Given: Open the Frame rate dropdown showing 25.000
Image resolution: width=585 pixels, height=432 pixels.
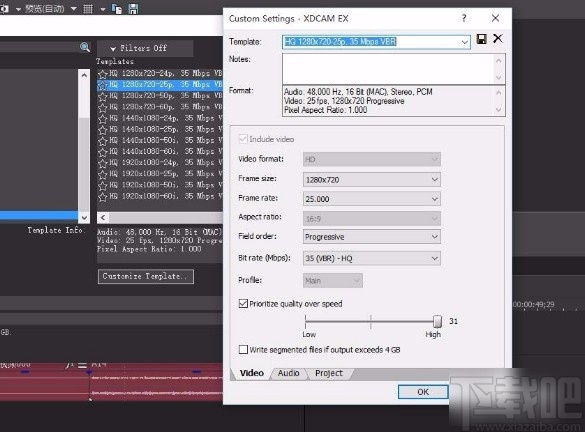Looking at the screenshot, I should pyautogui.click(x=372, y=199).
